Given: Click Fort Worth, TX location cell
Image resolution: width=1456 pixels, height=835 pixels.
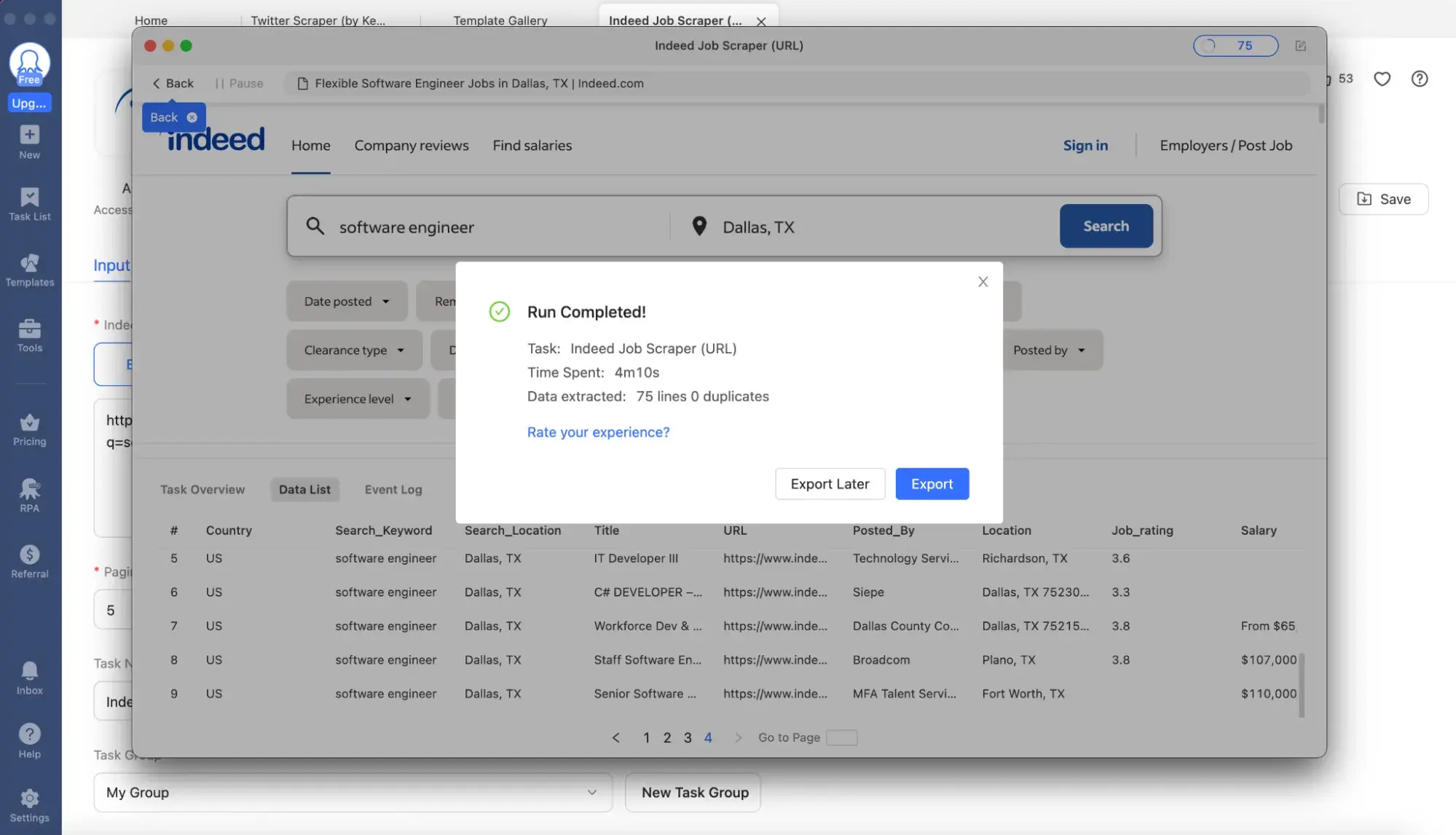Looking at the screenshot, I should tap(1023, 694).
